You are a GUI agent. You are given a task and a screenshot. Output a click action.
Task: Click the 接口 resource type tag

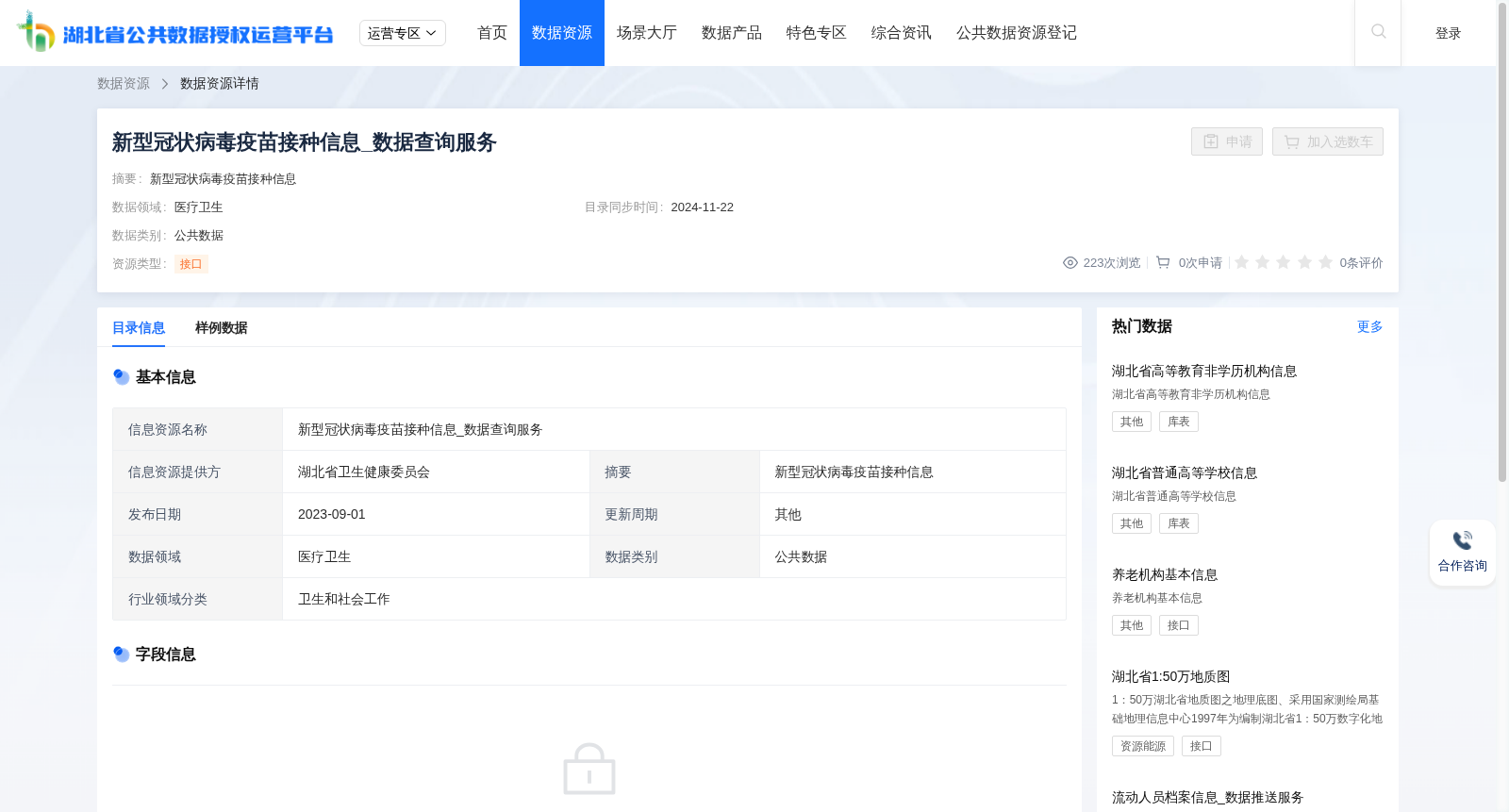point(191,264)
